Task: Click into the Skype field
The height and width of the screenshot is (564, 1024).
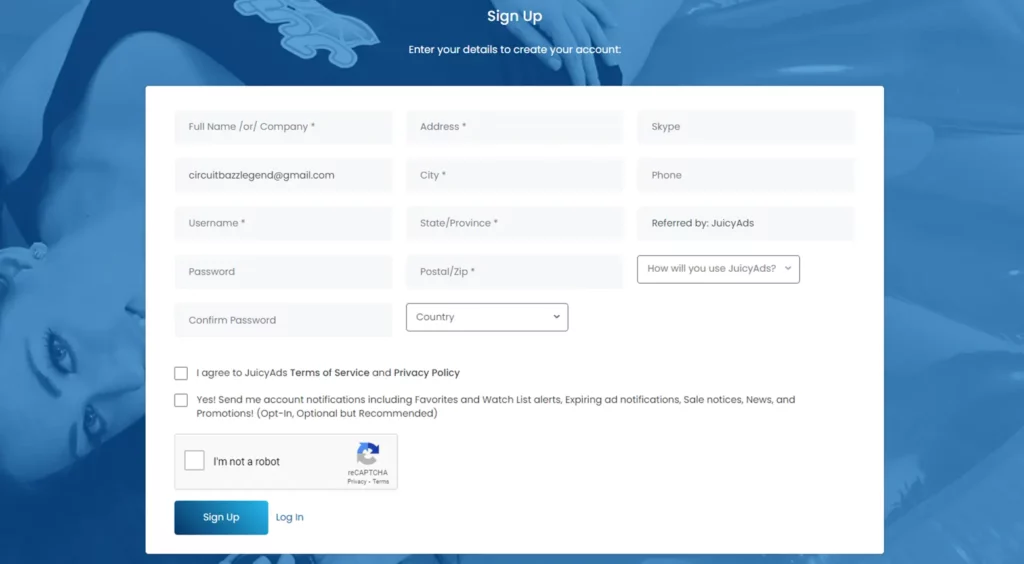Action: pyautogui.click(x=746, y=127)
